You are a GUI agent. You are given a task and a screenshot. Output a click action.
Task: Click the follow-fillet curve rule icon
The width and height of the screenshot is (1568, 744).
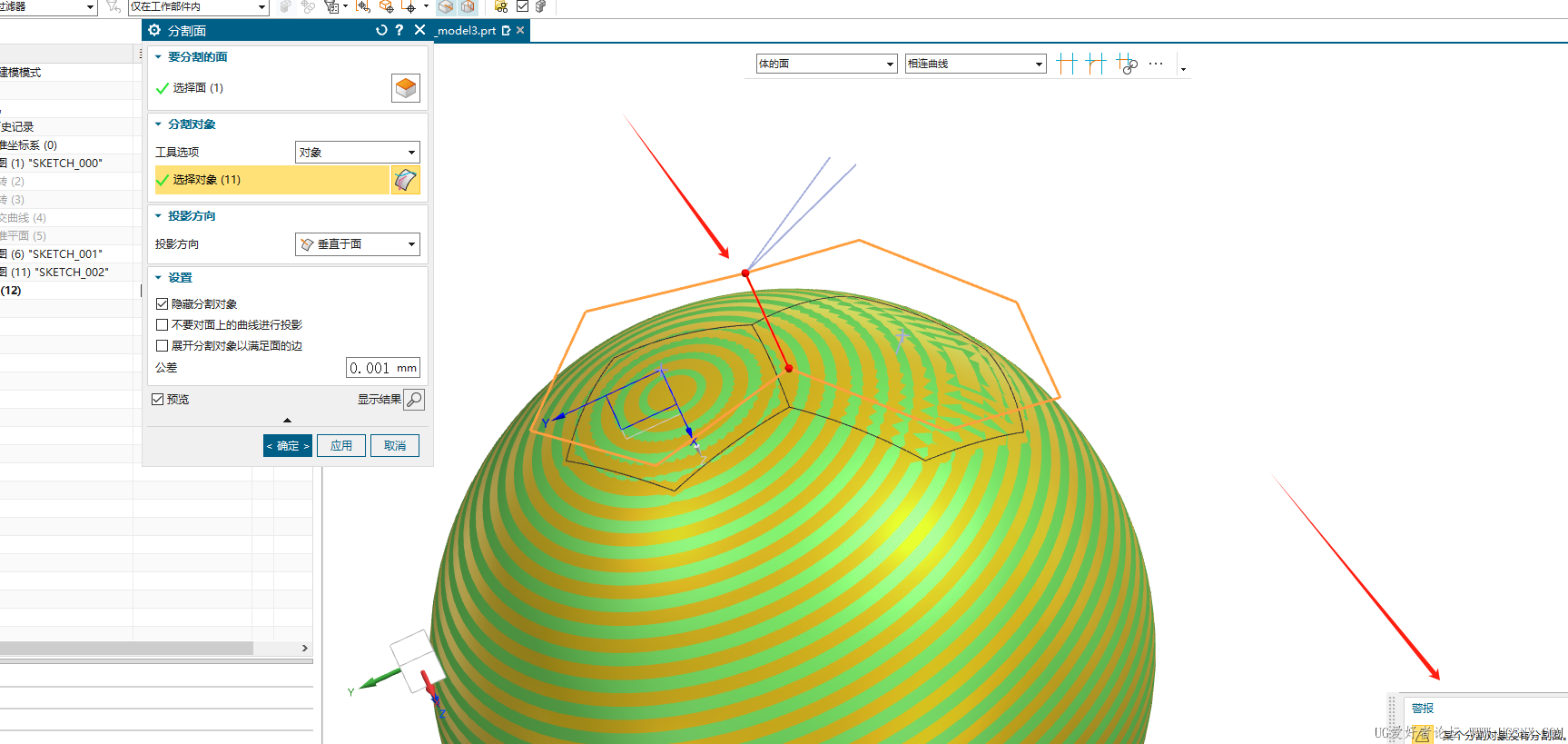[x=1096, y=64]
